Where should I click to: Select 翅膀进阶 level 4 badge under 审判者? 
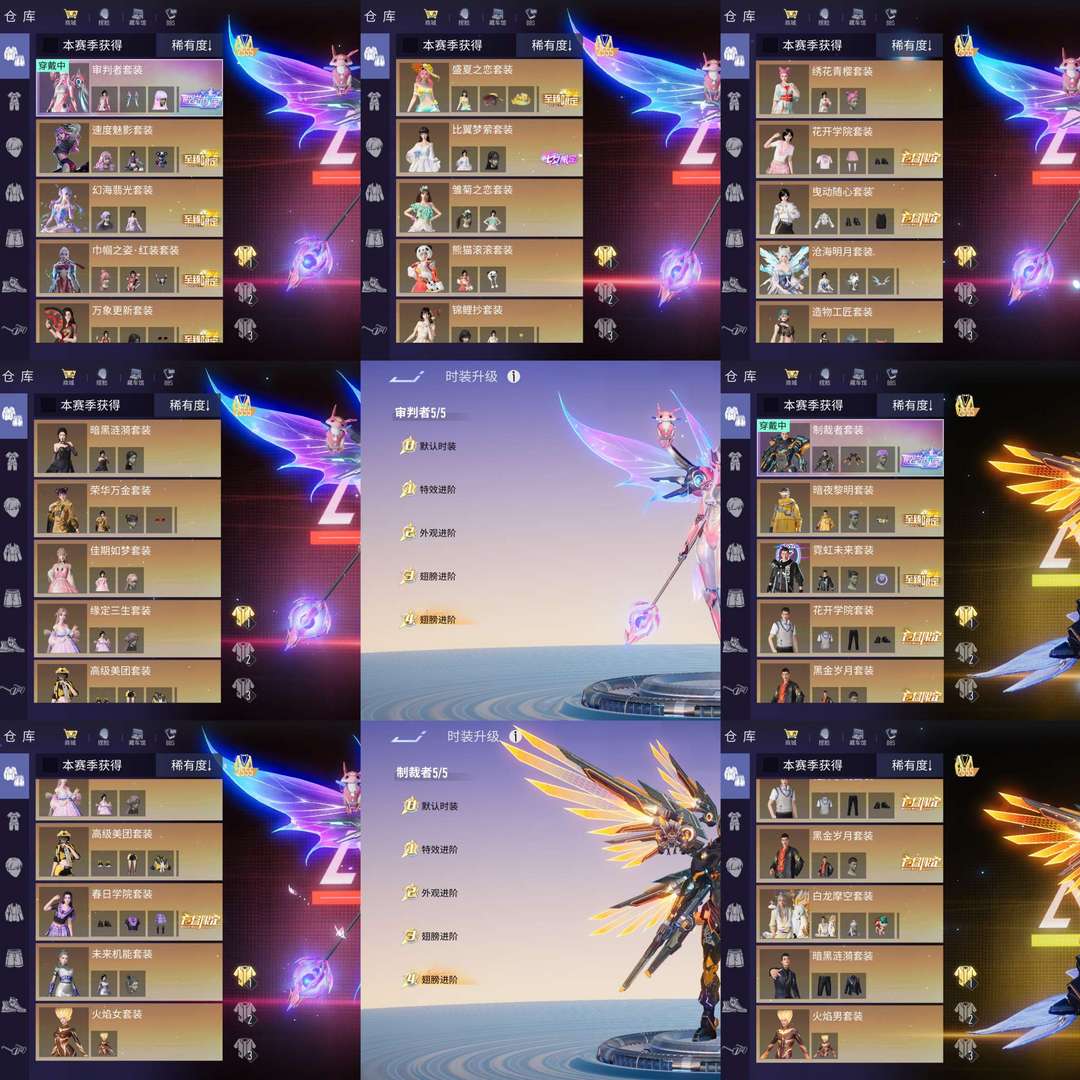point(408,619)
